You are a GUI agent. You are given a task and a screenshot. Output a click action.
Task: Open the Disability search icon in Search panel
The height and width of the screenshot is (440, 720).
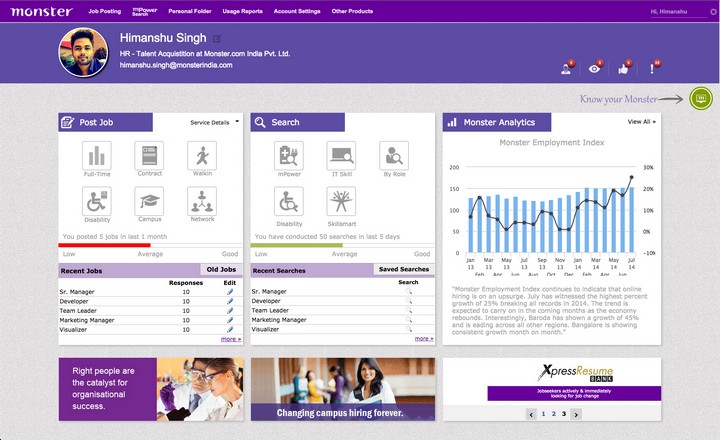[x=289, y=201]
